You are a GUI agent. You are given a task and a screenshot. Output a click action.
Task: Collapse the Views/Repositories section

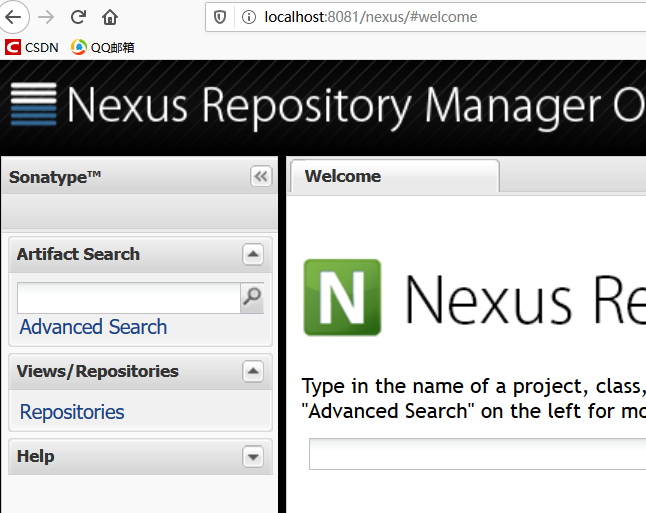(x=253, y=371)
